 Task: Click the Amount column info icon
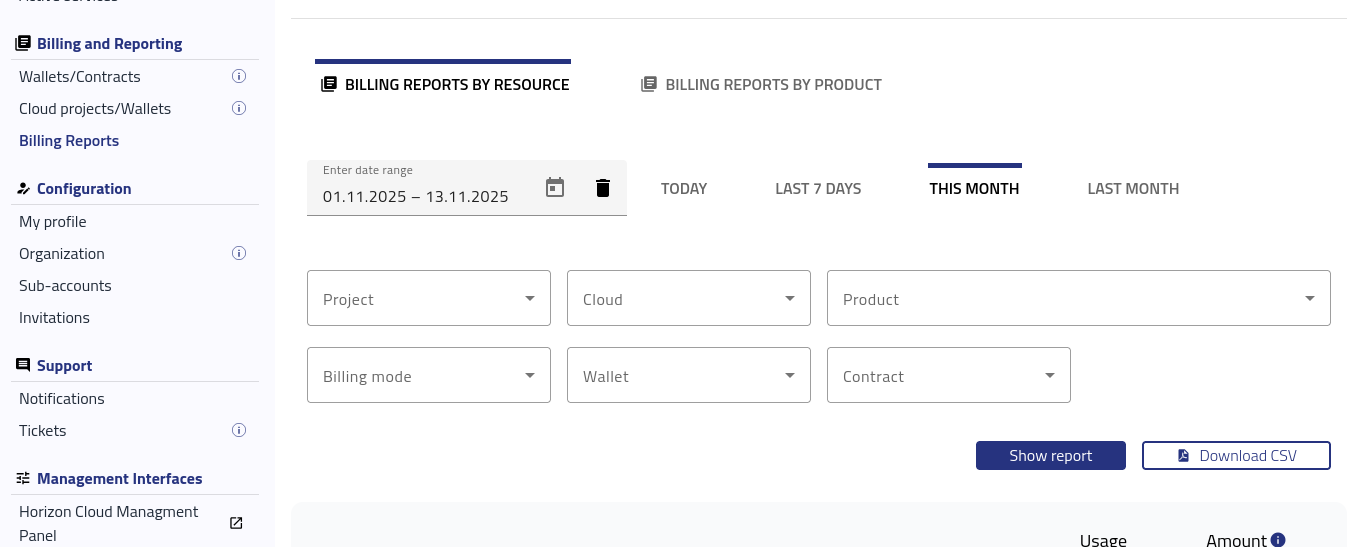1277,540
